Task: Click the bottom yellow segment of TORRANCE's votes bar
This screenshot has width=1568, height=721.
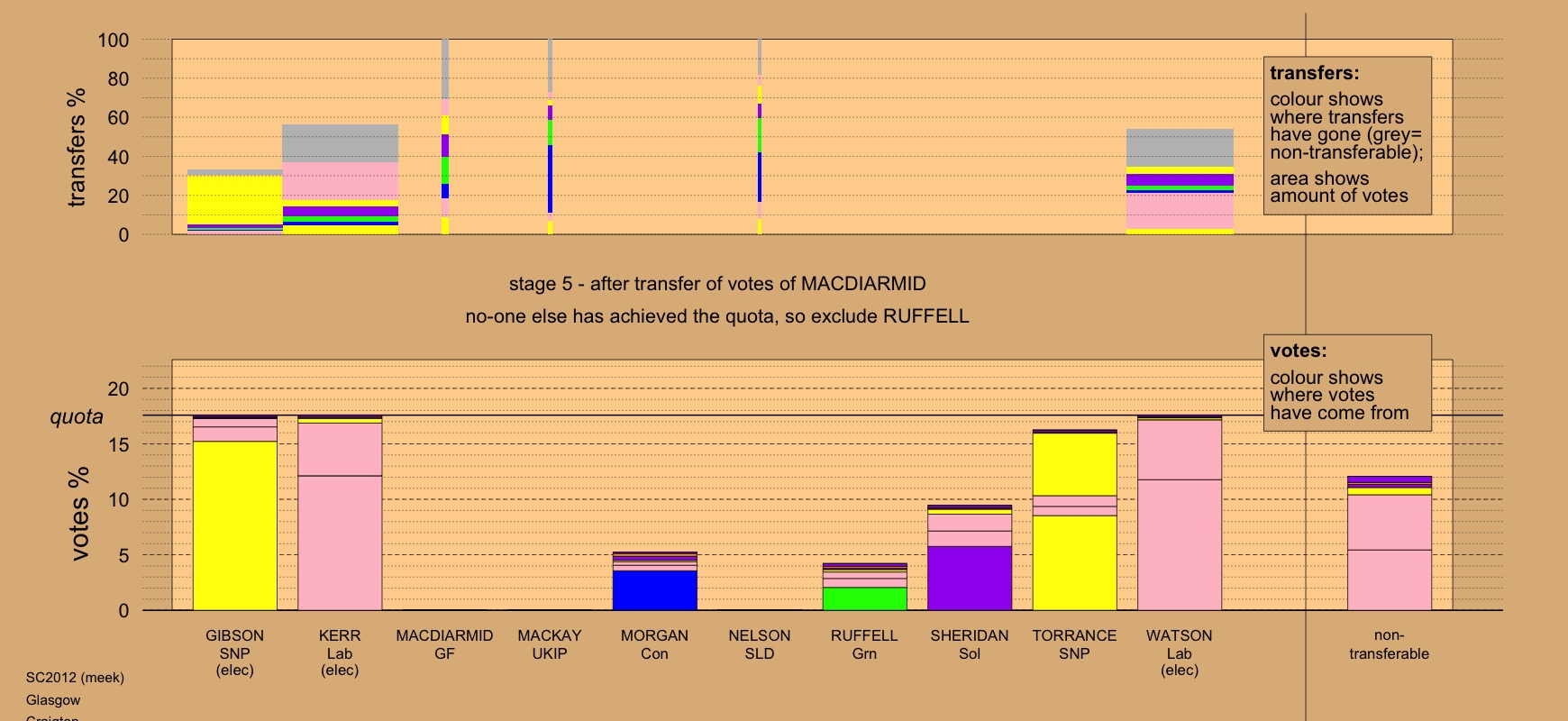Action: click(1074, 562)
